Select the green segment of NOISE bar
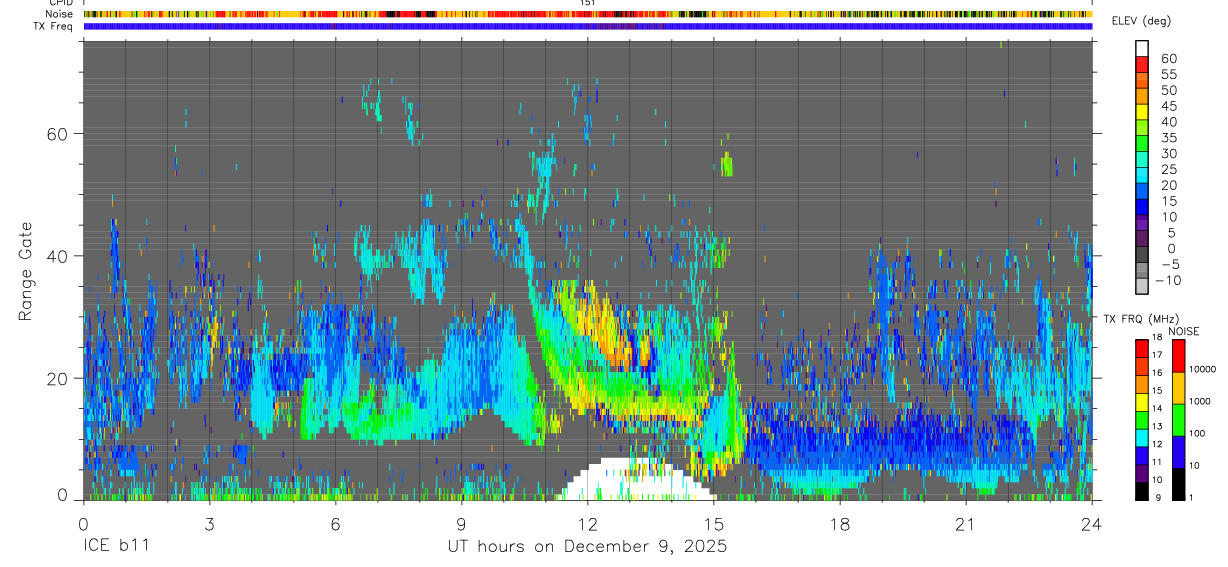1228x567 pixels. 1179,420
